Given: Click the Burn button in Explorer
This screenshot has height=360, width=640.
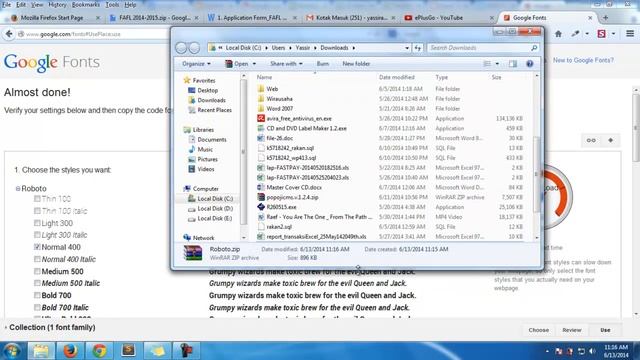Looking at the screenshot, I should pyautogui.click(x=322, y=64).
